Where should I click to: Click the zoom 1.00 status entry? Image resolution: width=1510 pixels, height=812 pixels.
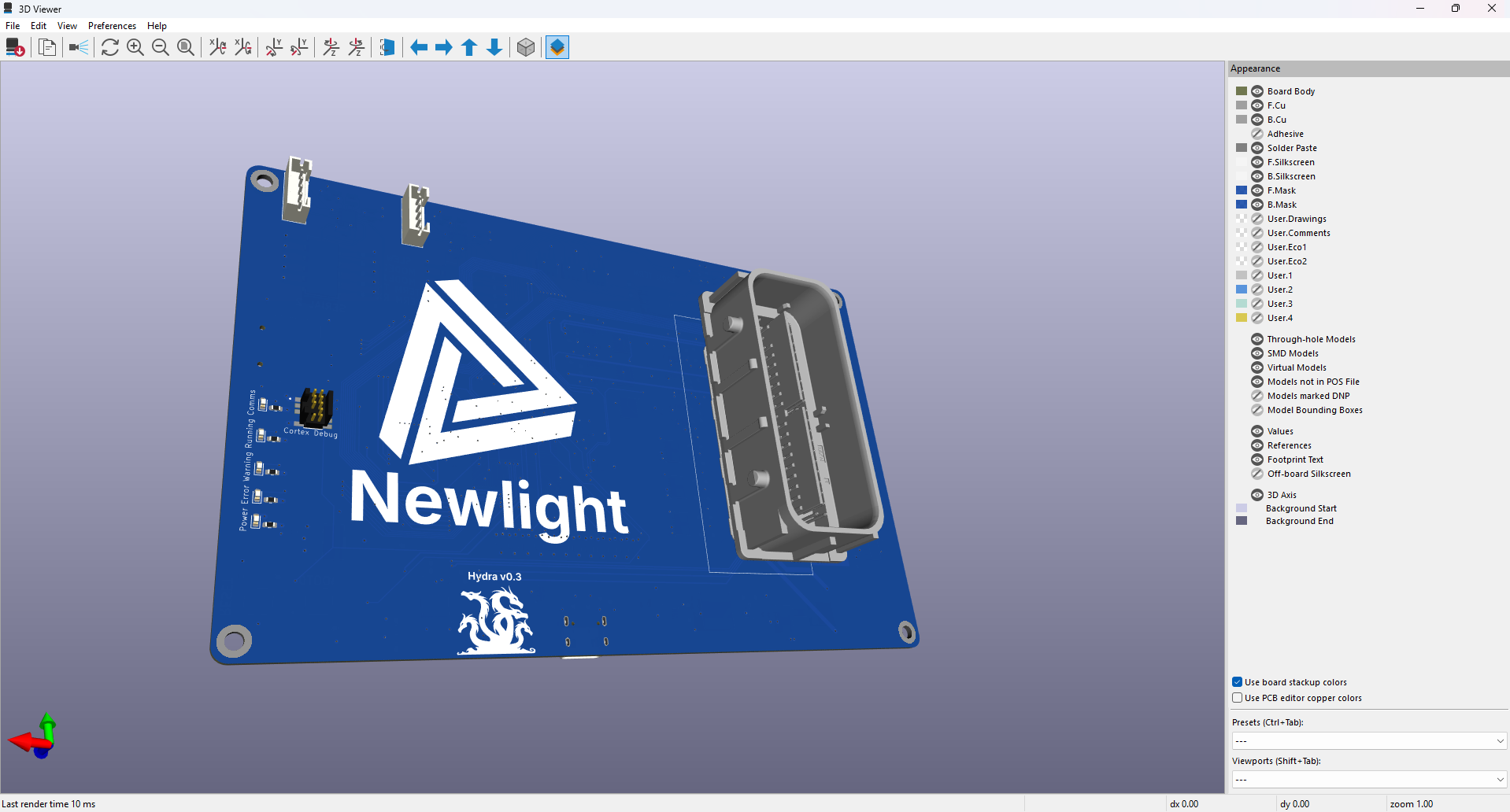[x=1412, y=804]
